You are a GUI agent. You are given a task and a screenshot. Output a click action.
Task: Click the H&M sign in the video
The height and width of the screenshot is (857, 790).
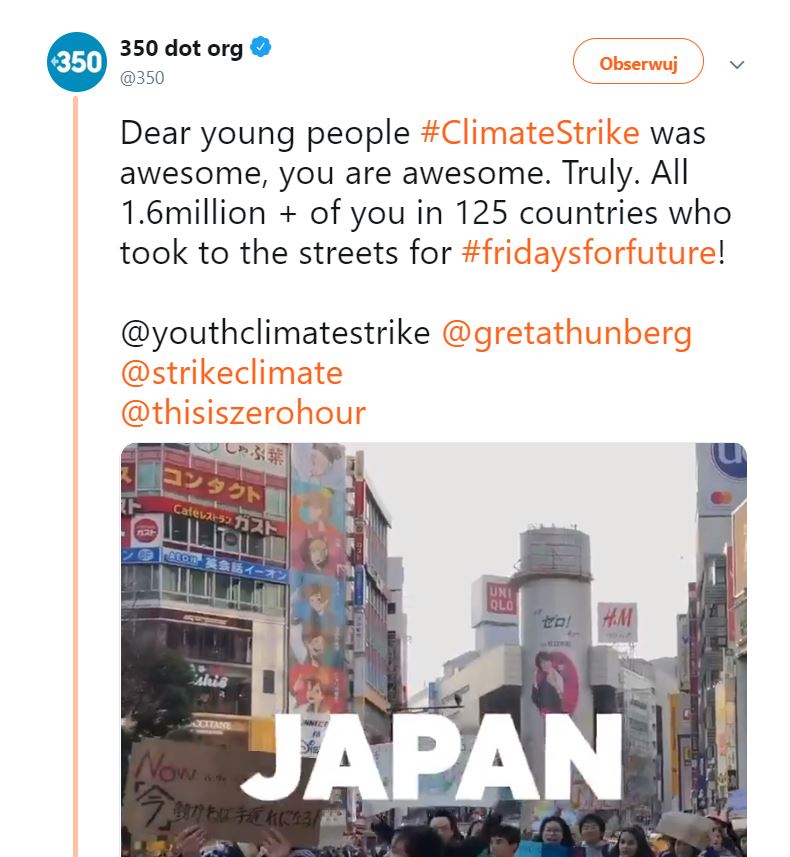(x=617, y=623)
